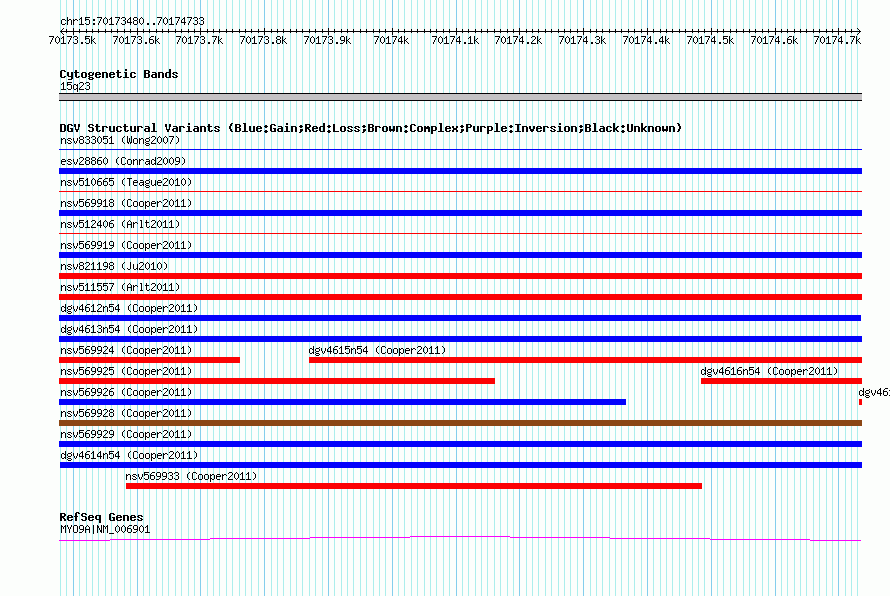Viewport: 890px width, 596px height.
Task: Select the 15q23 band label
Action: point(75,86)
